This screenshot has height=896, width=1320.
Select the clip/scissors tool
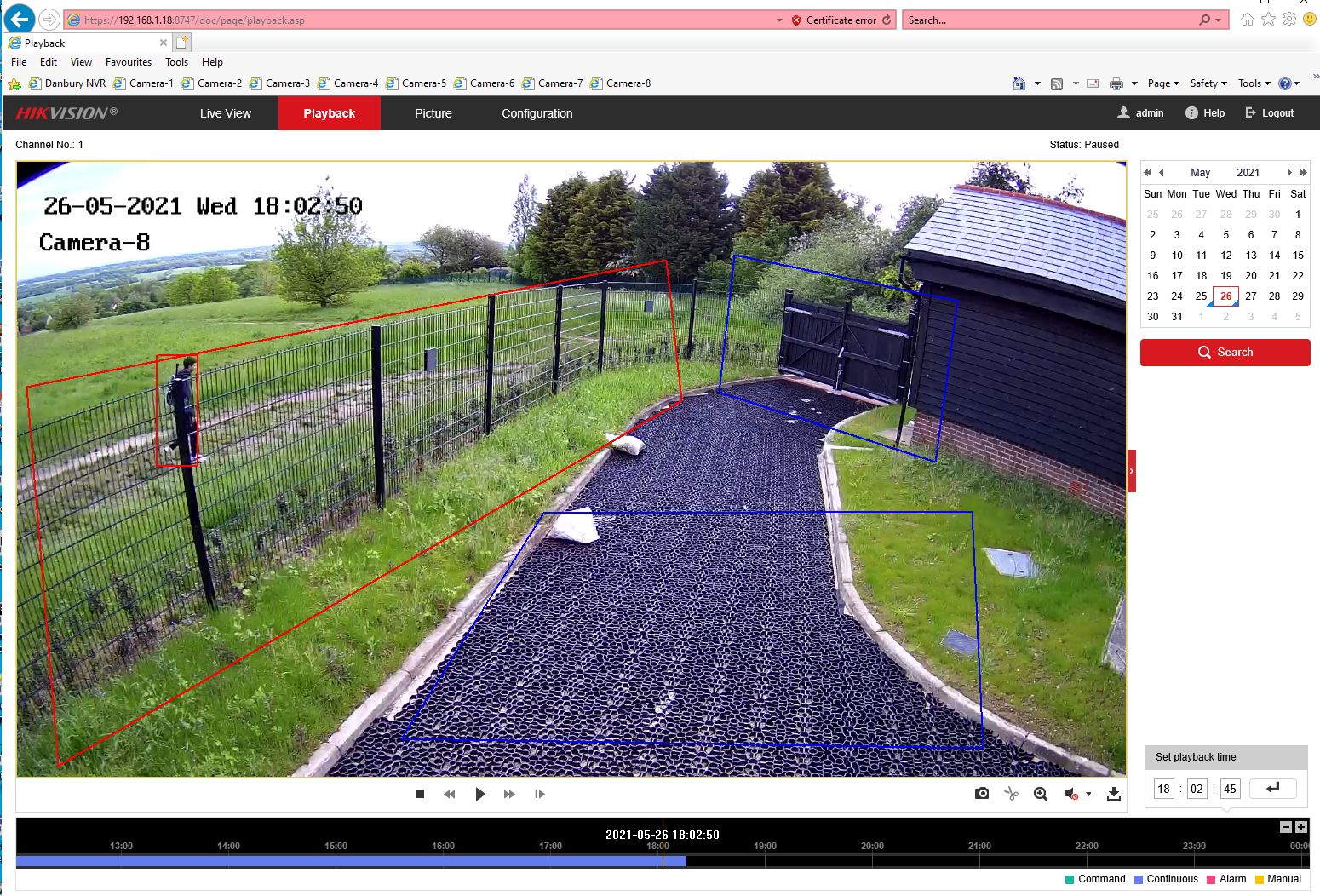click(x=1011, y=793)
